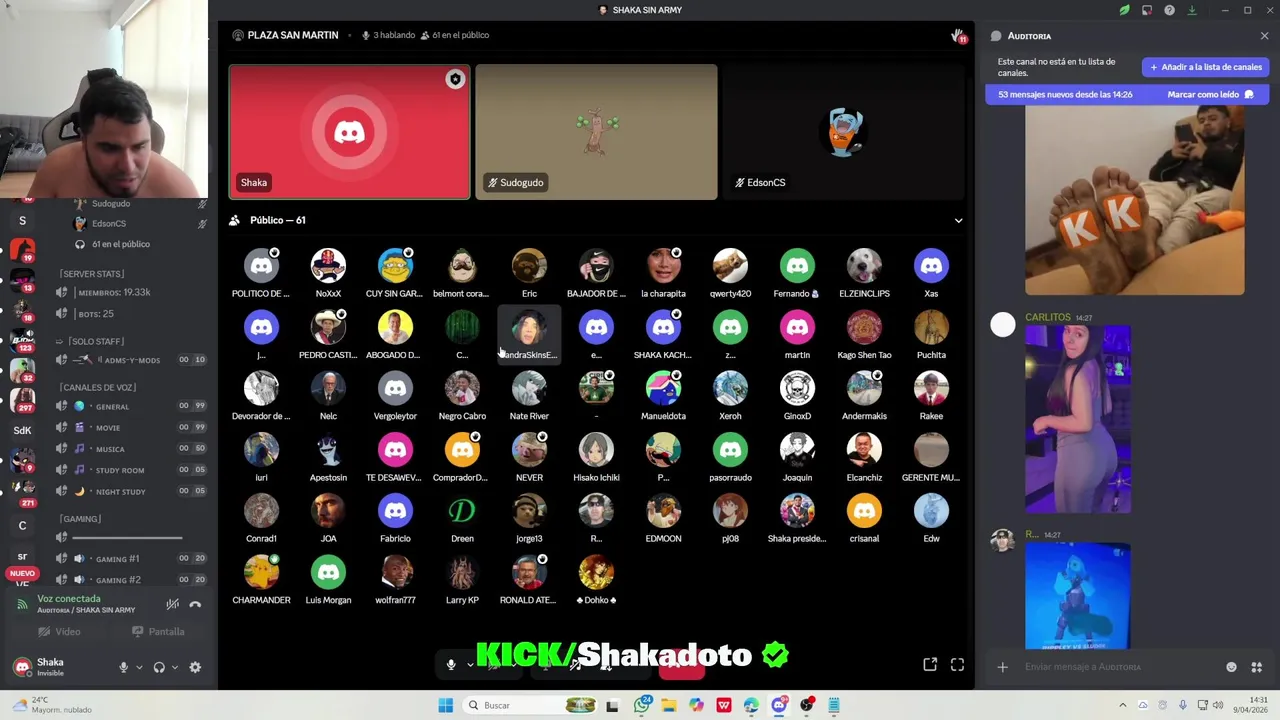
Task: Open the ADMS-Y-MODS staff channel
Action: pyautogui.click(x=132, y=360)
